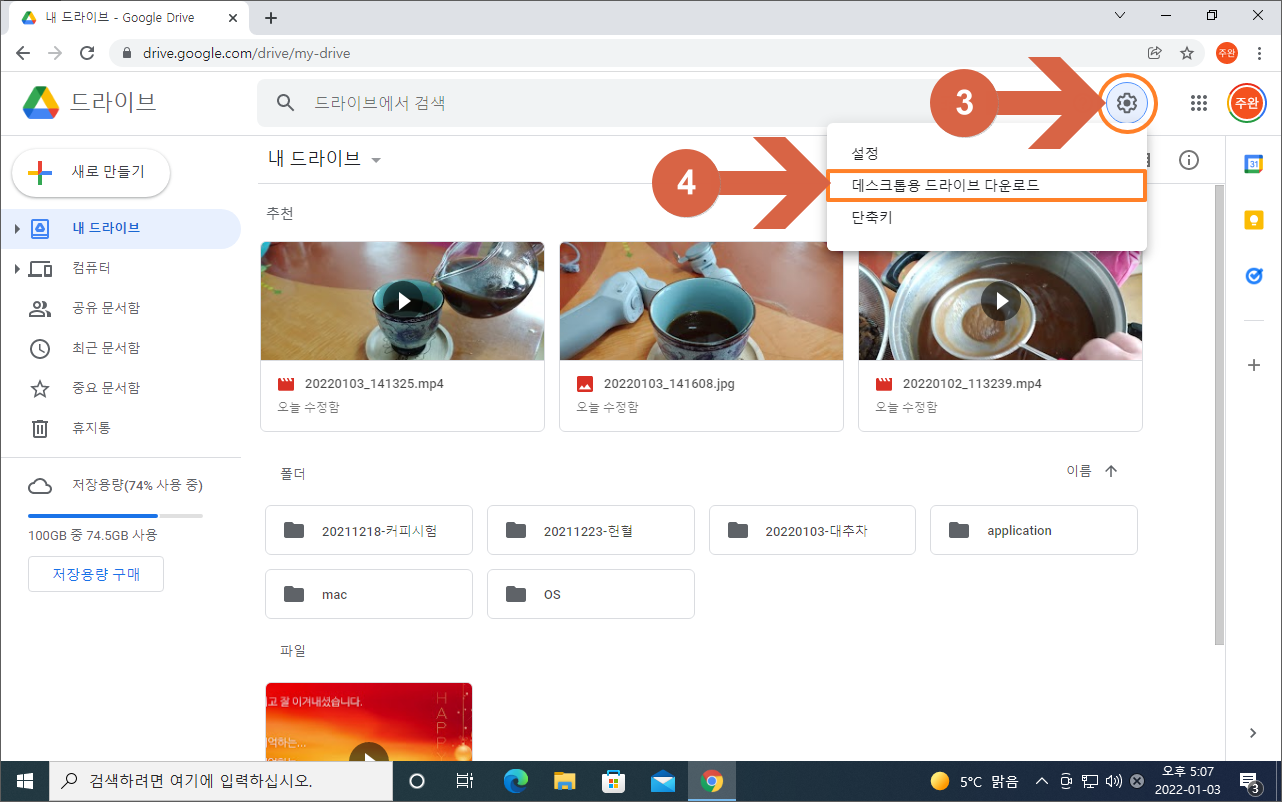Image resolution: width=1282 pixels, height=802 pixels.
Task: Reverse sort direction arrow next to 이름
Action: click(1111, 471)
